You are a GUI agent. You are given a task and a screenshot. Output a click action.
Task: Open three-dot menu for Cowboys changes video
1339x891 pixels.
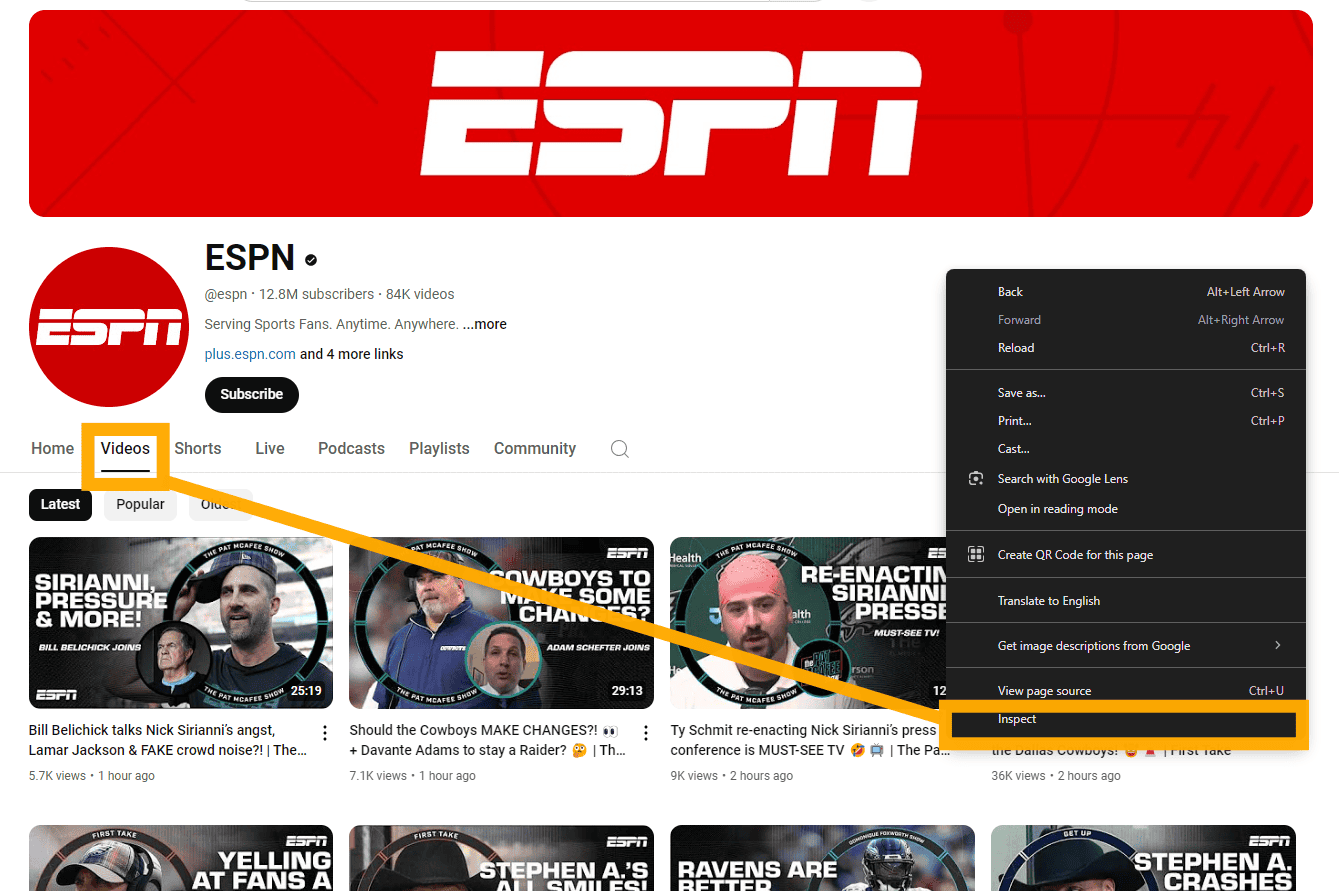pyautogui.click(x=645, y=734)
